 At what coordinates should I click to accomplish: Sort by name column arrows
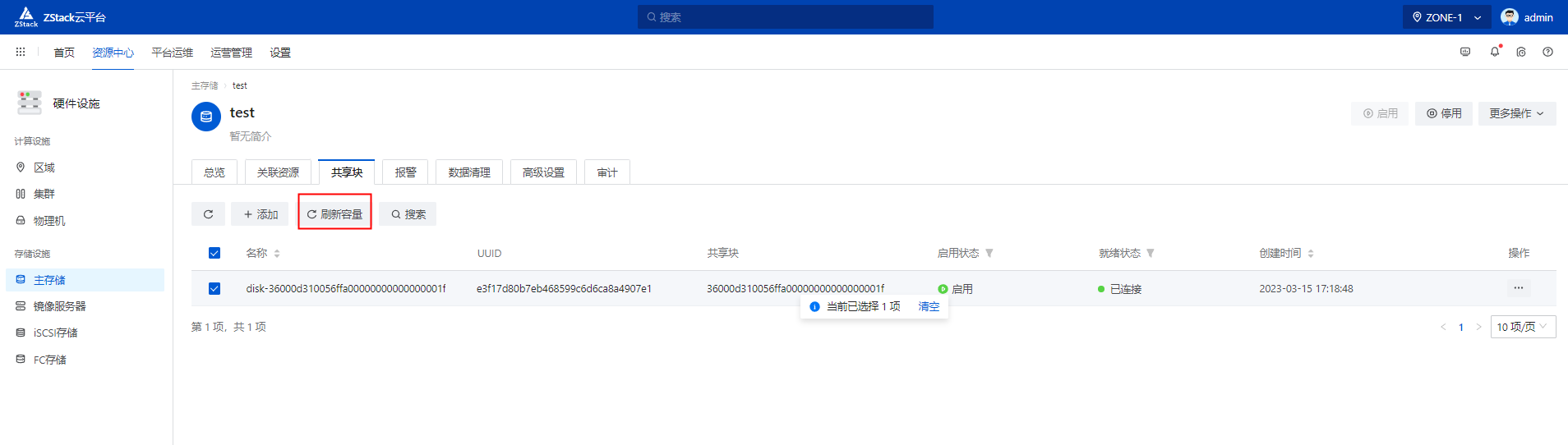pyautogui.click(x=277, y=254)
